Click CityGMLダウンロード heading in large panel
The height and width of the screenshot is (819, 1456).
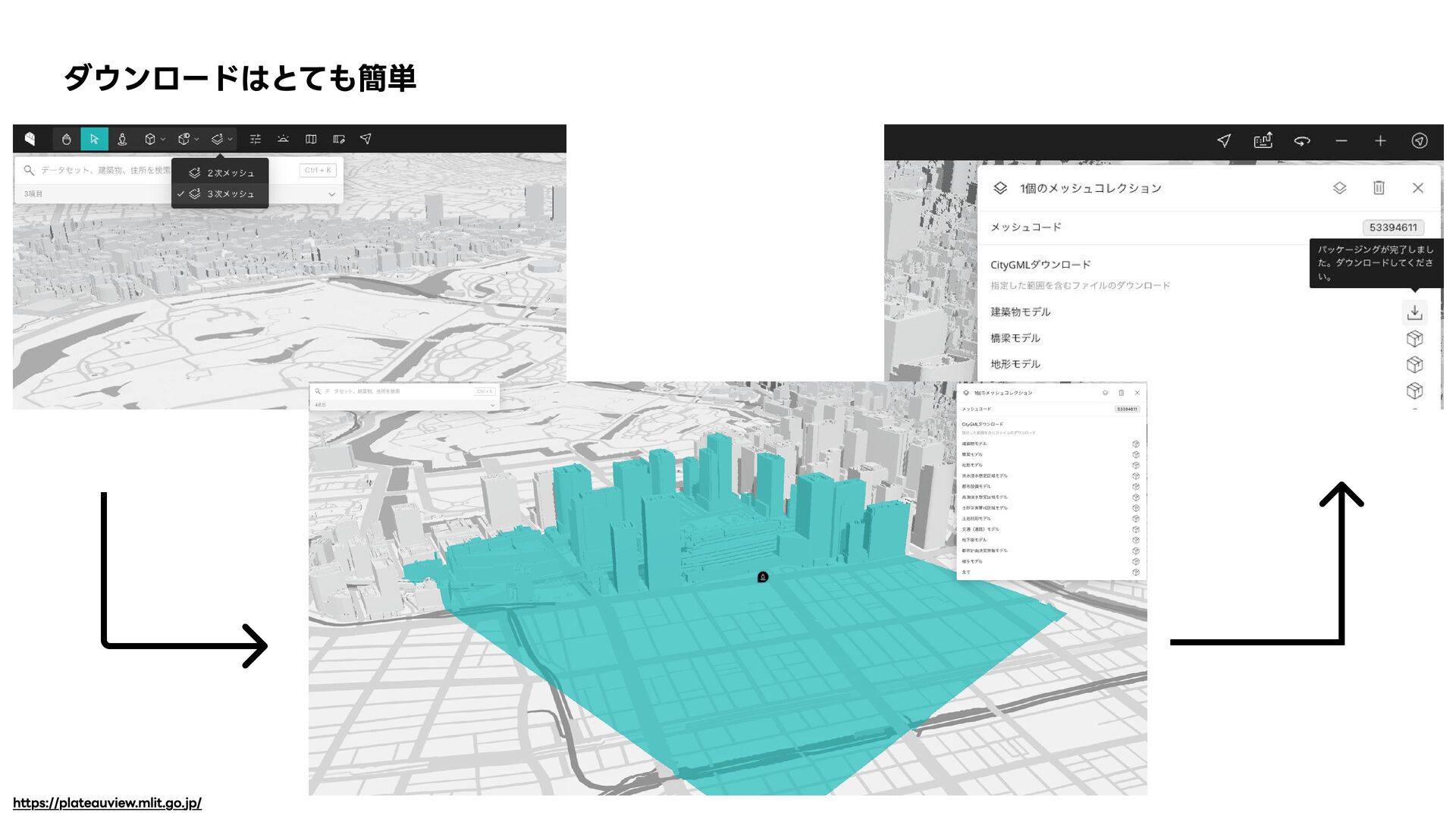point(1040,265)
